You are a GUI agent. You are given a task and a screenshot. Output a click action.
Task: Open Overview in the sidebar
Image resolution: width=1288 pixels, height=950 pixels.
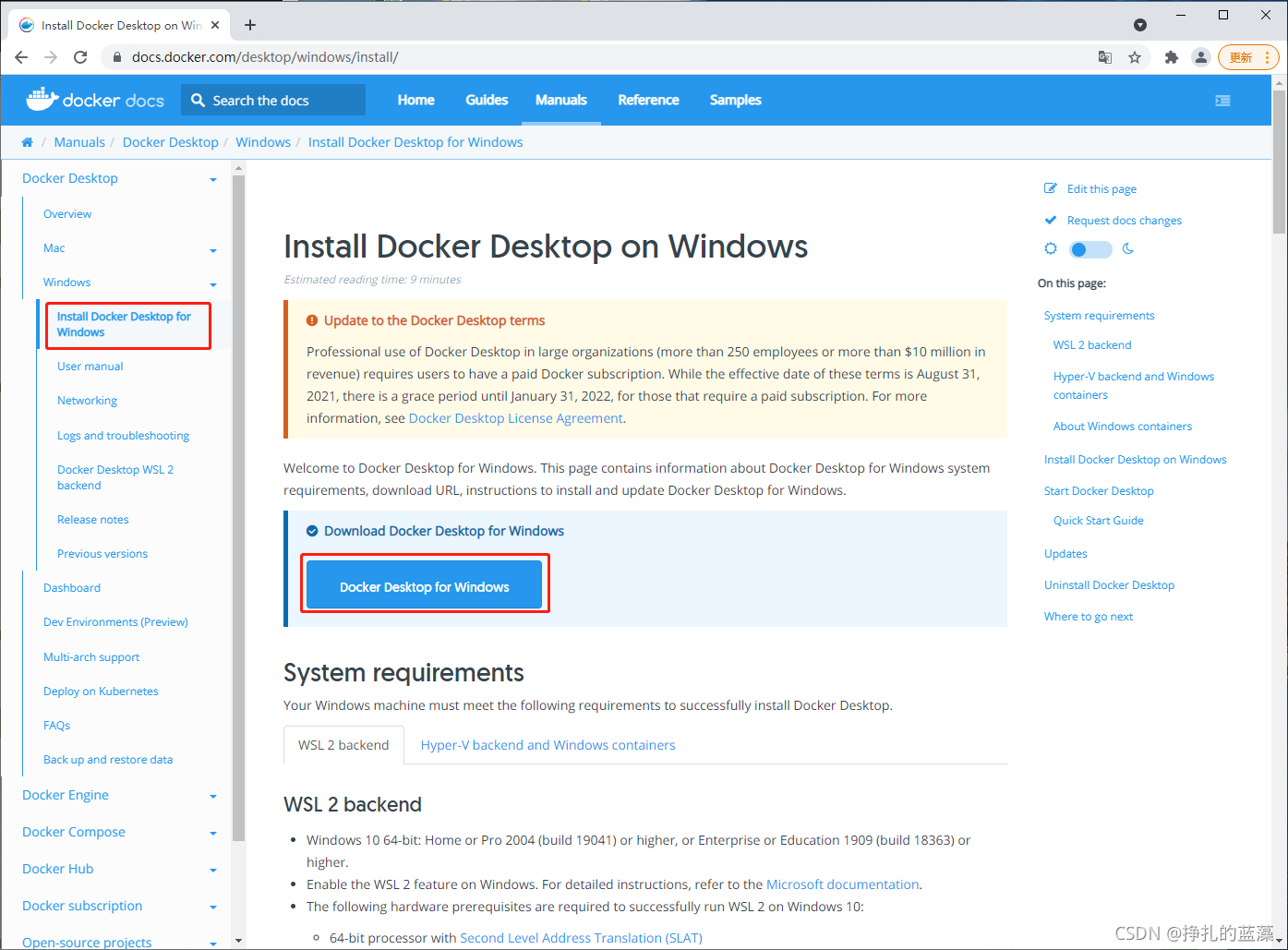(67, 214)
